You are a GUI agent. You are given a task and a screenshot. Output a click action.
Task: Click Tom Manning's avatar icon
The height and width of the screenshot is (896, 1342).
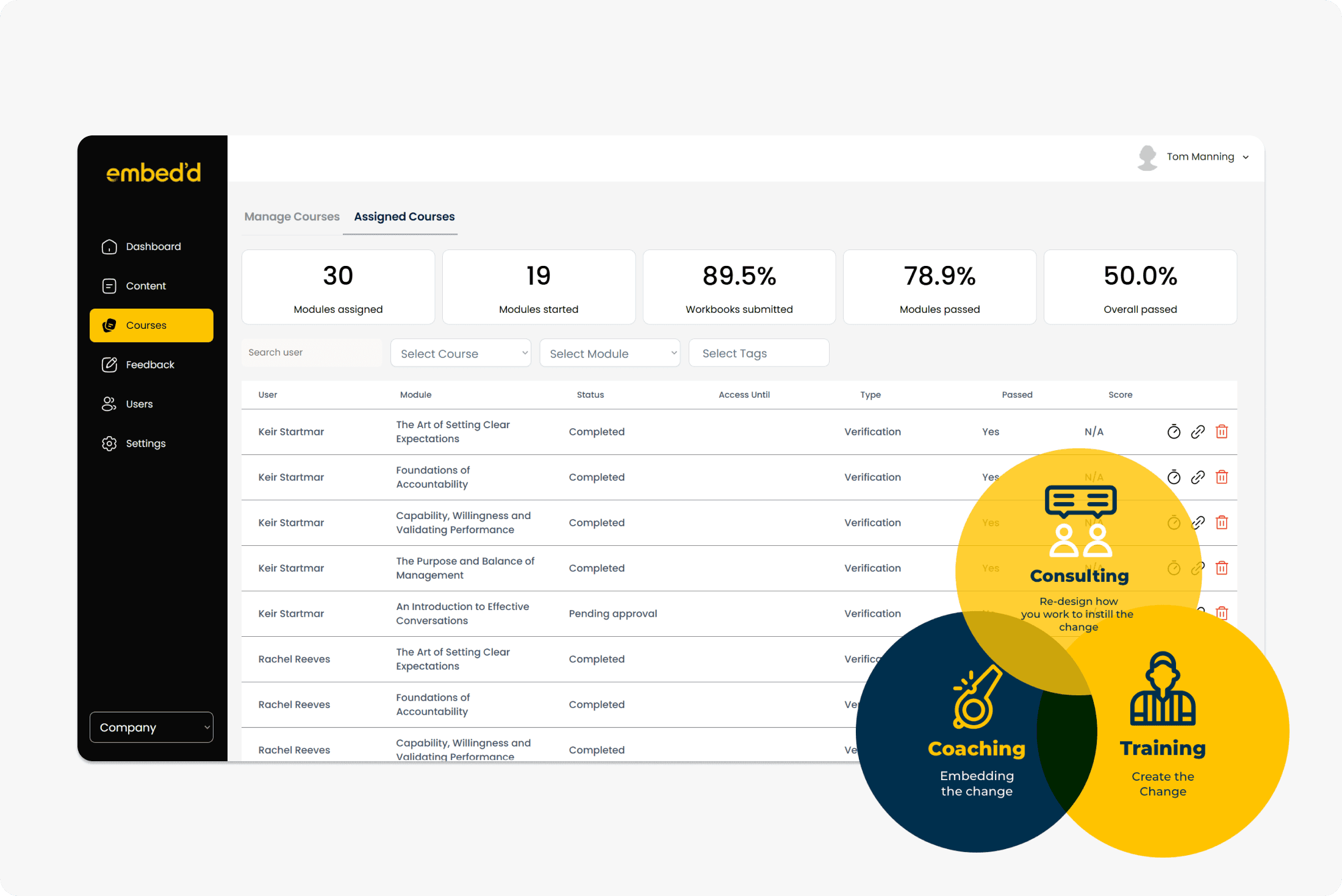click(x=1147, y=157)
